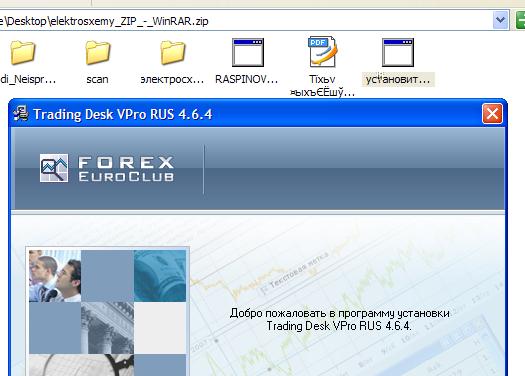
Task: Click the Trading Desk title bar installer icon
Action: pyautogui.click(x=21, y=114)
